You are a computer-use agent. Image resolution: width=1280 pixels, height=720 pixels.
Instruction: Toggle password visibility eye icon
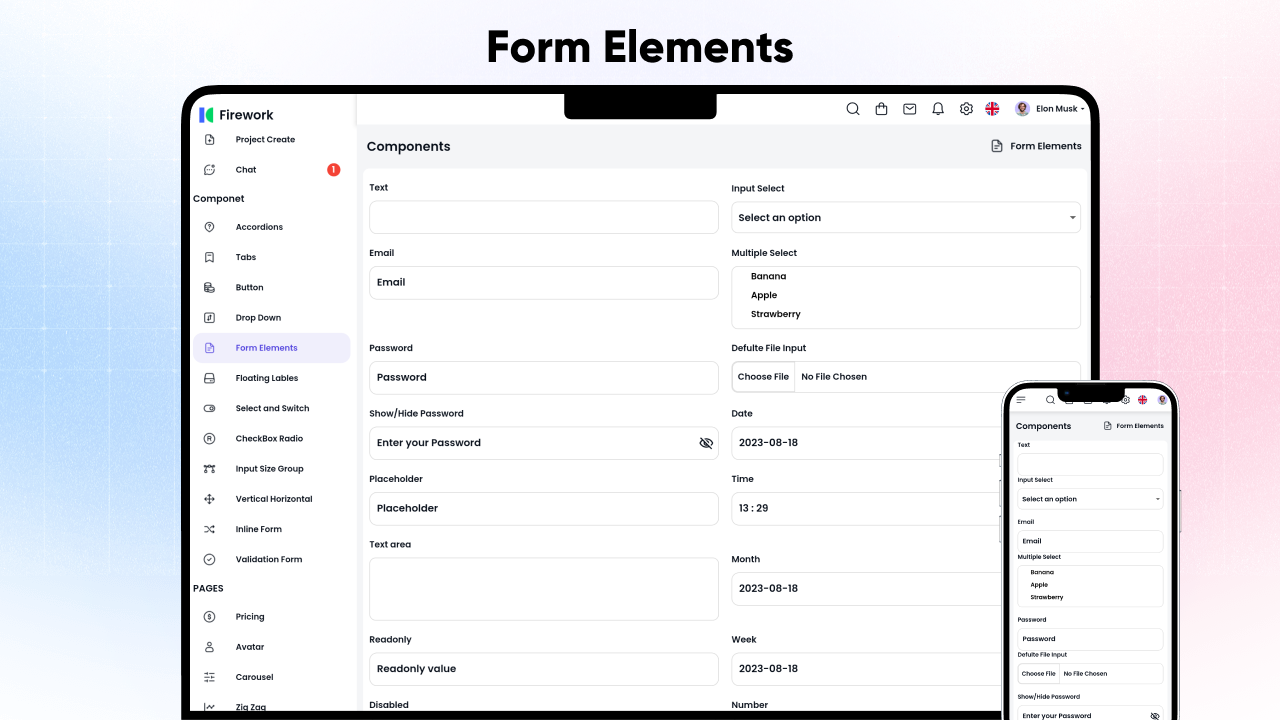point(706,443)
